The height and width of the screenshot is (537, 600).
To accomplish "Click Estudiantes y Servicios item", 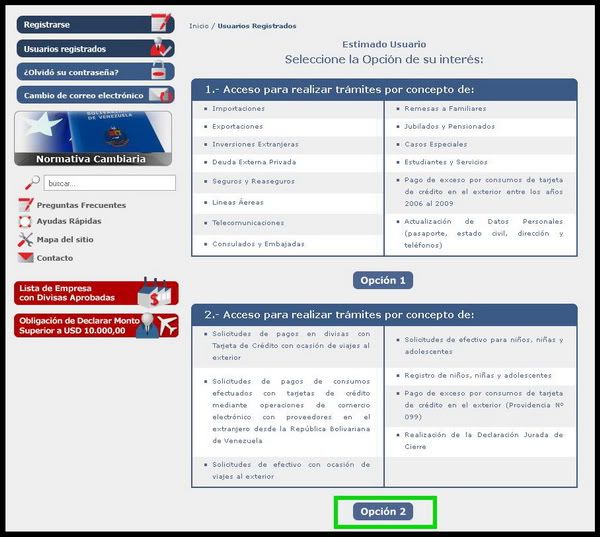I will (446, 162).
